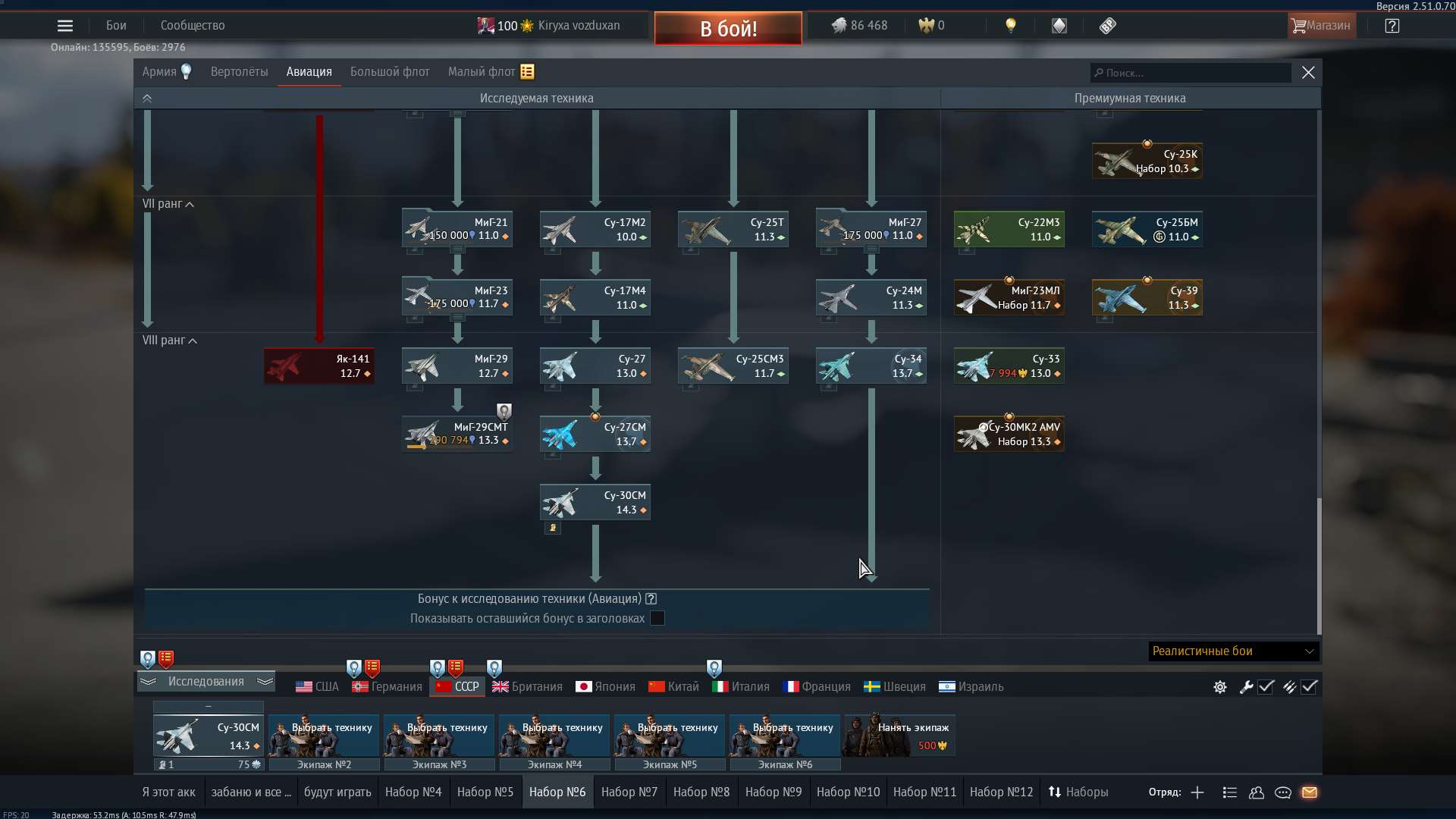Enable the Показывать оставшийся бонус checkbox

pos(657,618)
